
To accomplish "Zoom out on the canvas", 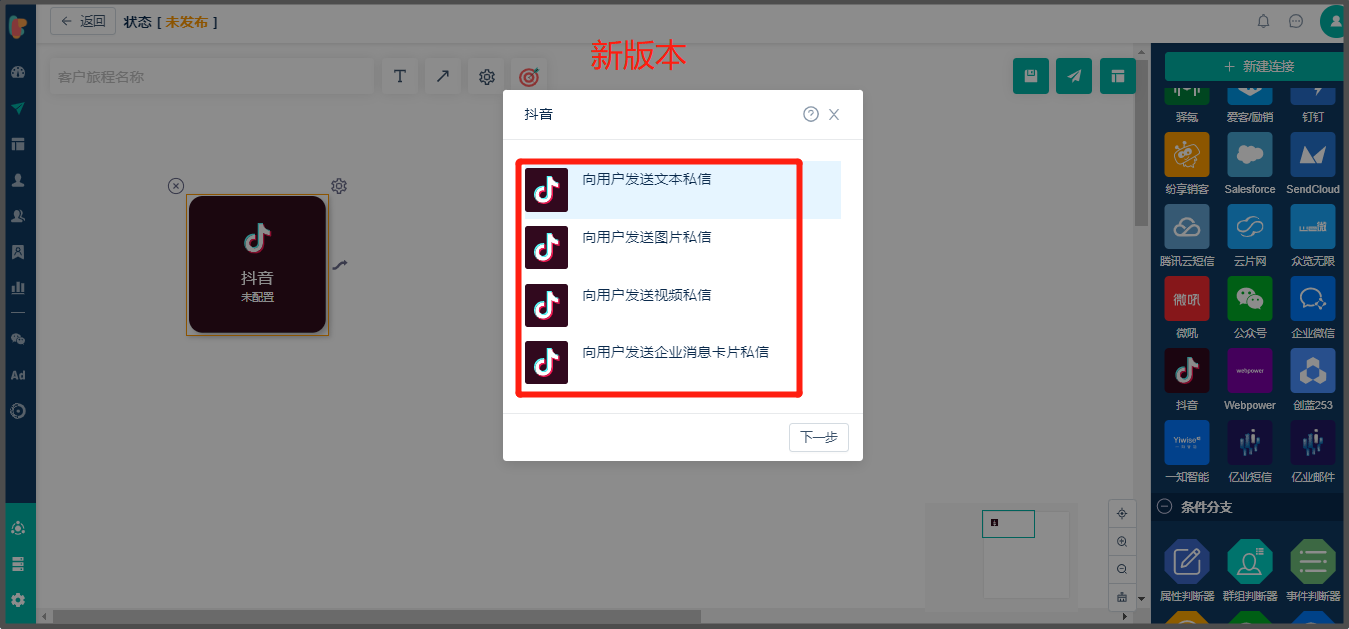I will coord(1122,568).
